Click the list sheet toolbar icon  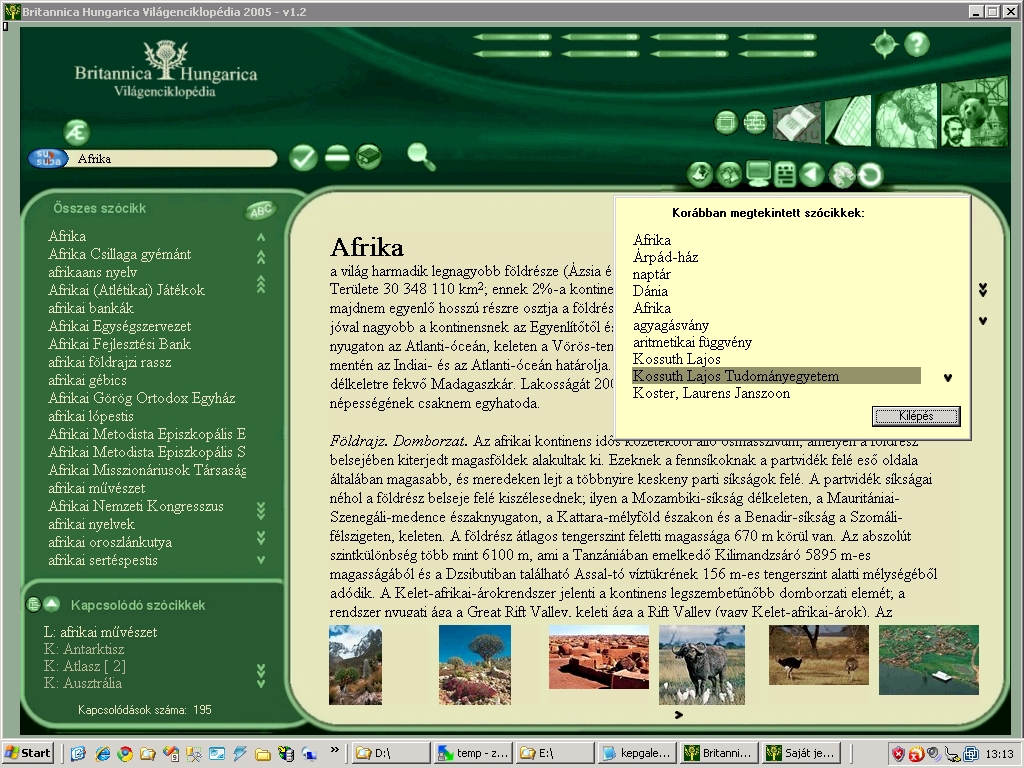785,174
